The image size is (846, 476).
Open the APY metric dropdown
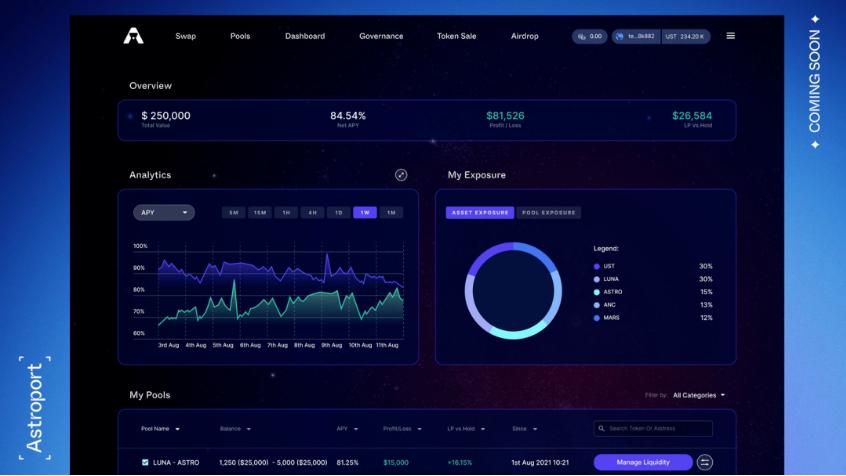click(x=164, y=212)
